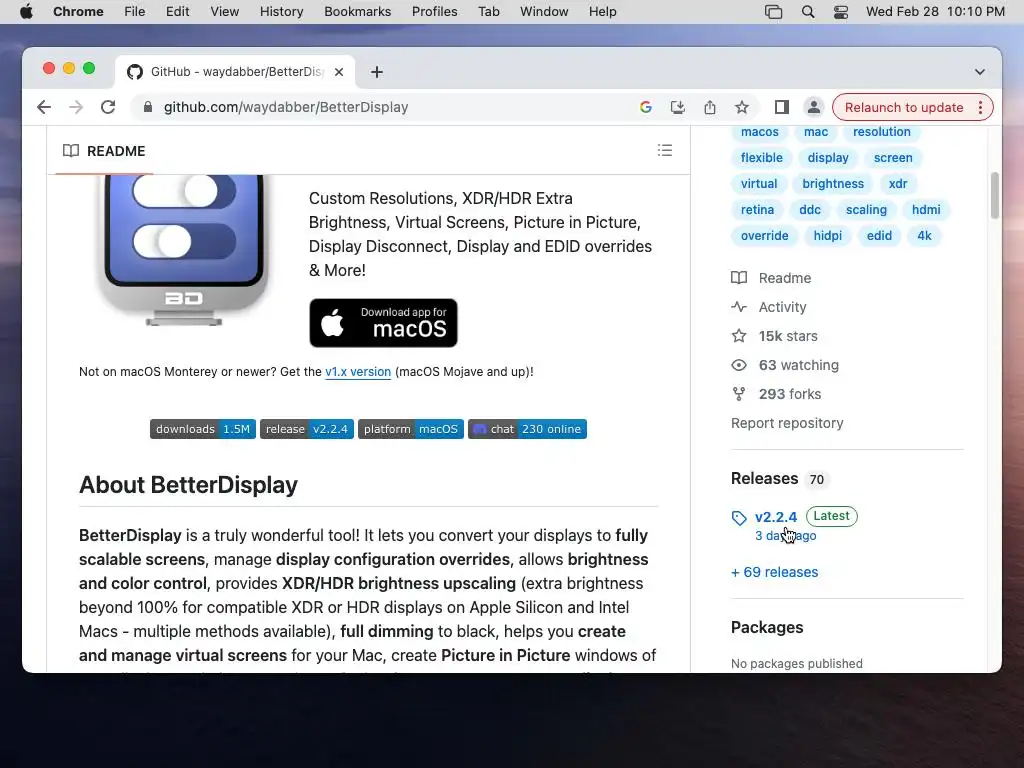Select the README tab
The height and width of the screenshot is (768, 1024).
point(104,151)
